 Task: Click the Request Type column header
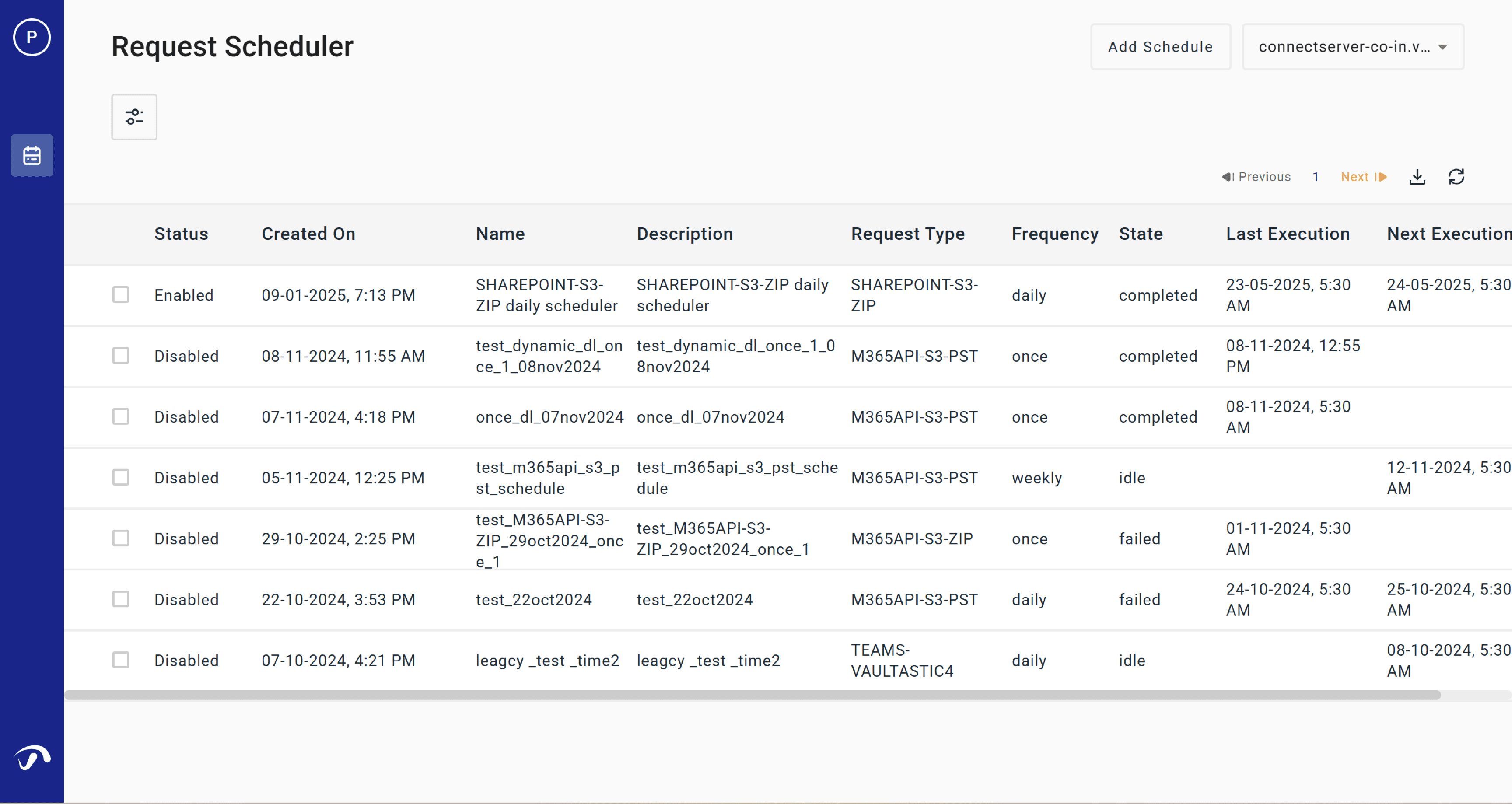coord(907,234)
